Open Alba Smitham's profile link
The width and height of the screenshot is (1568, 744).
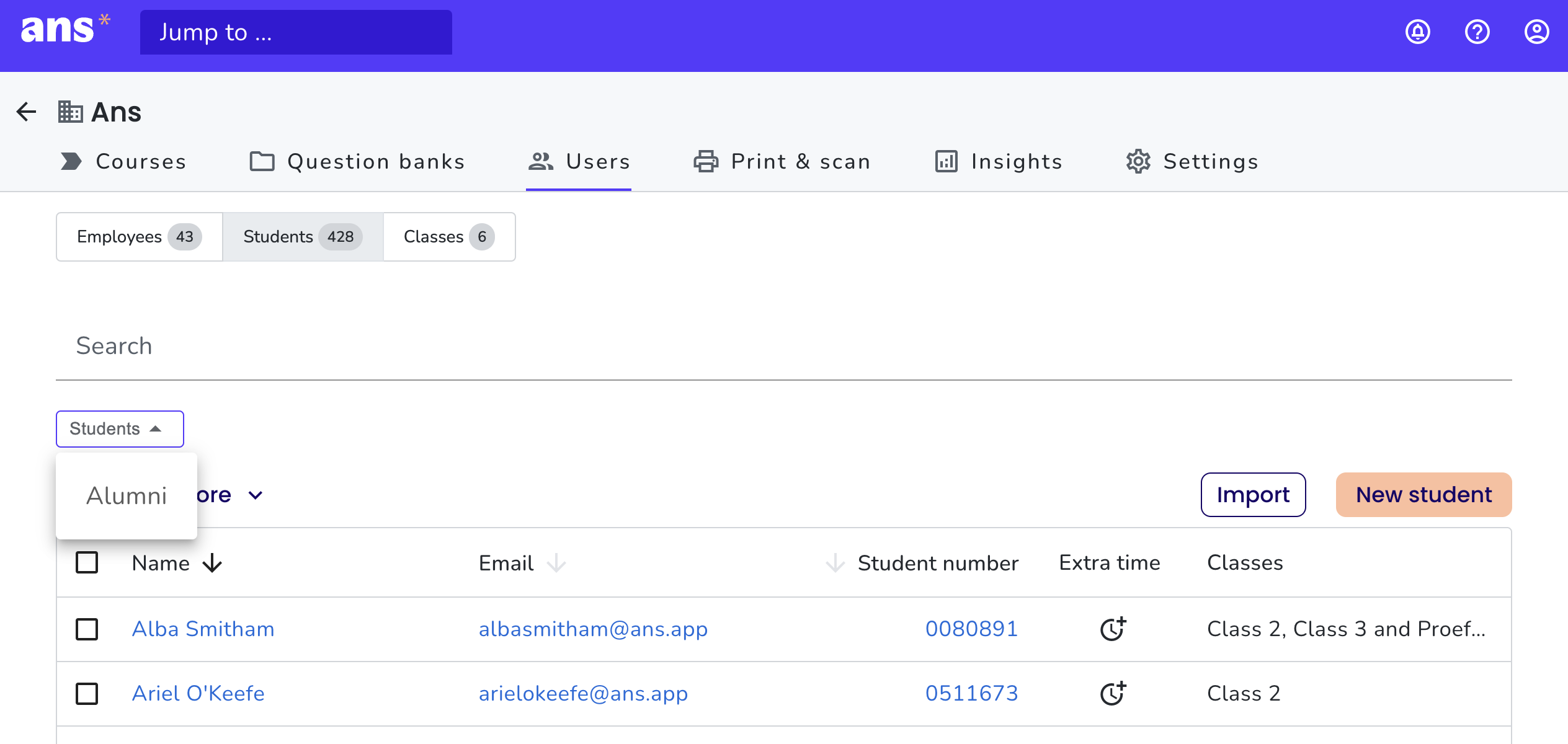(203, 629)
